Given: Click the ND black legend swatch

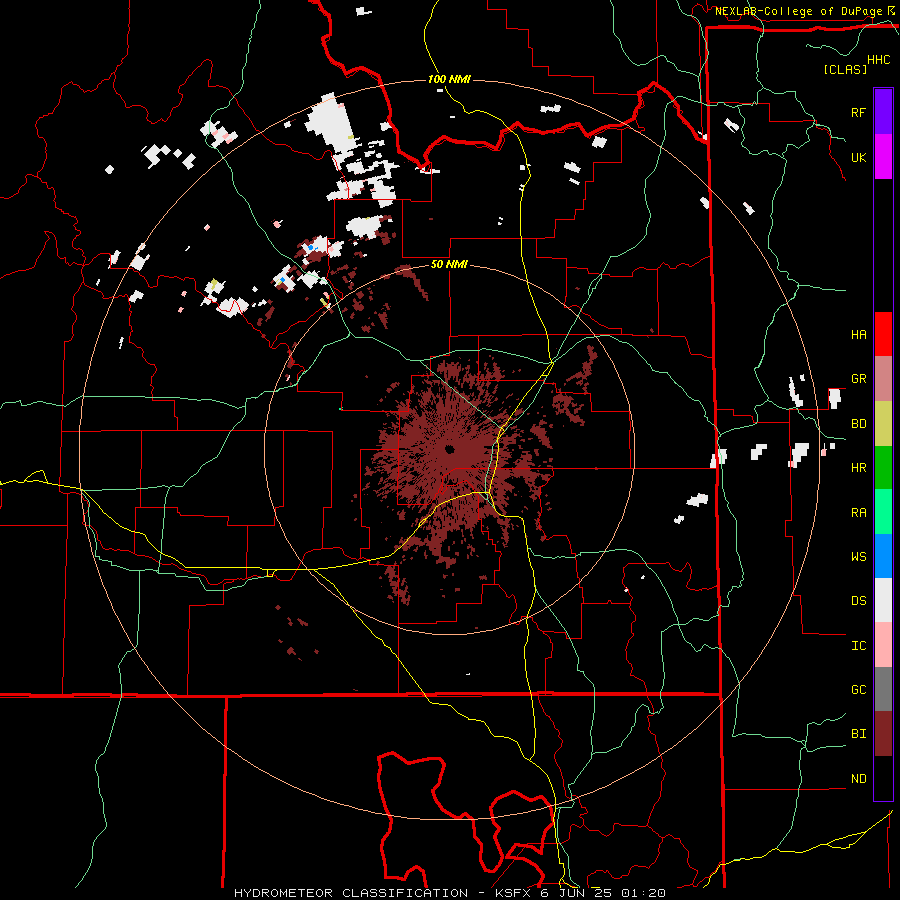Looking at the screenshot, I should coord(883,778).
